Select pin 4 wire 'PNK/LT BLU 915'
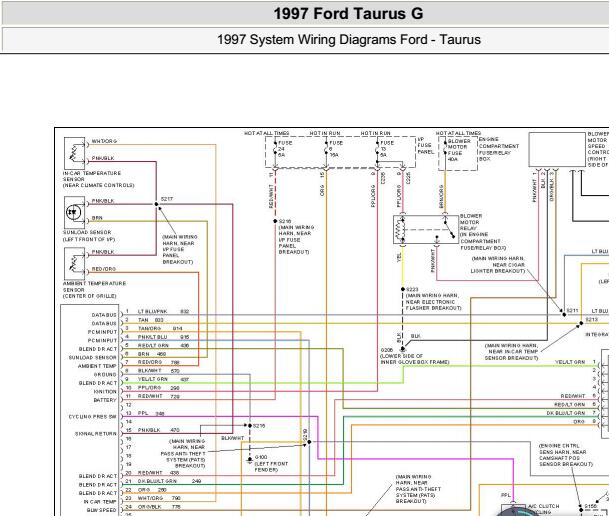This screenshot has height=516, width=609. 163,337
